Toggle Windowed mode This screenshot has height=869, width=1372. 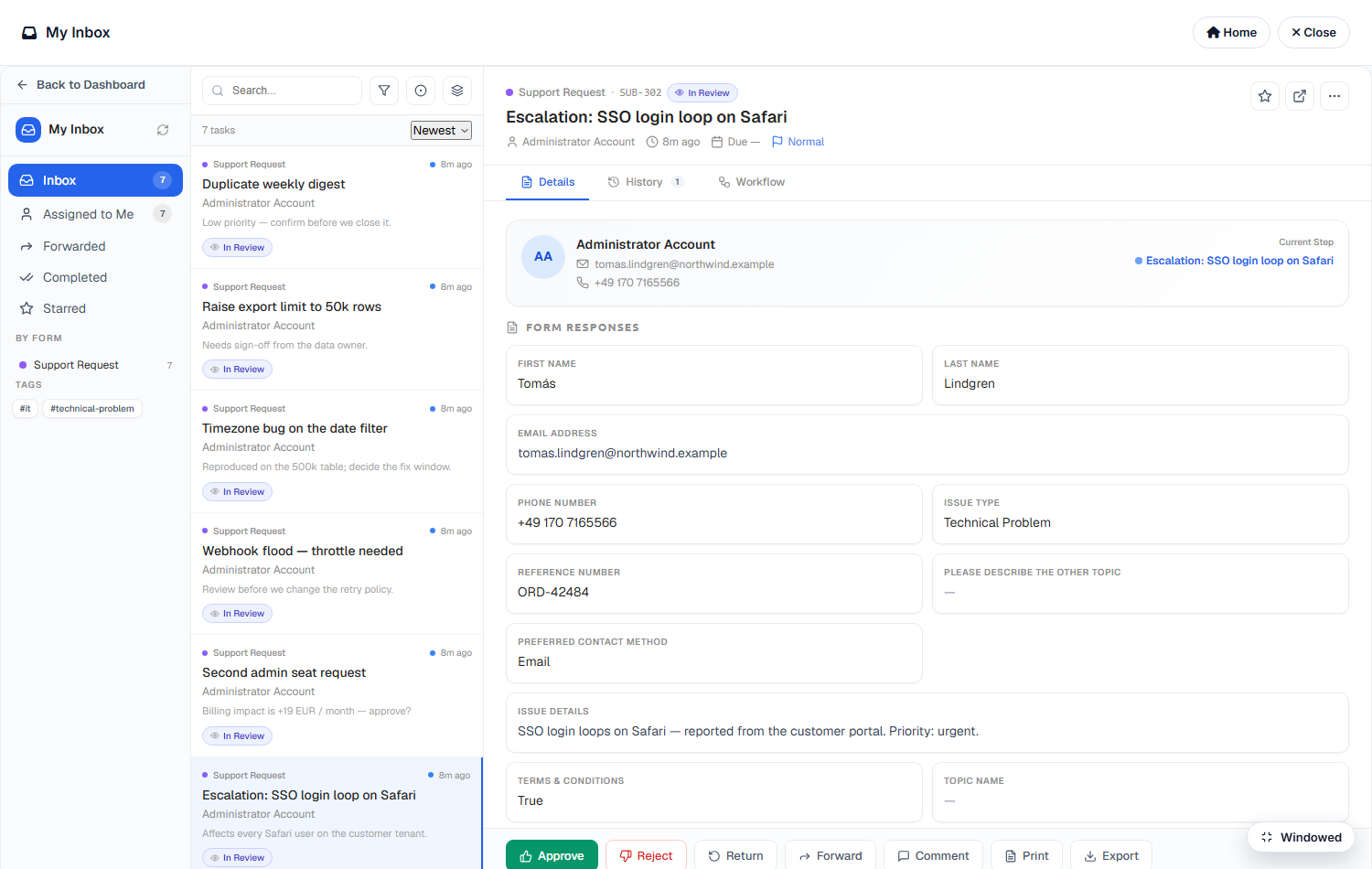1301,837
